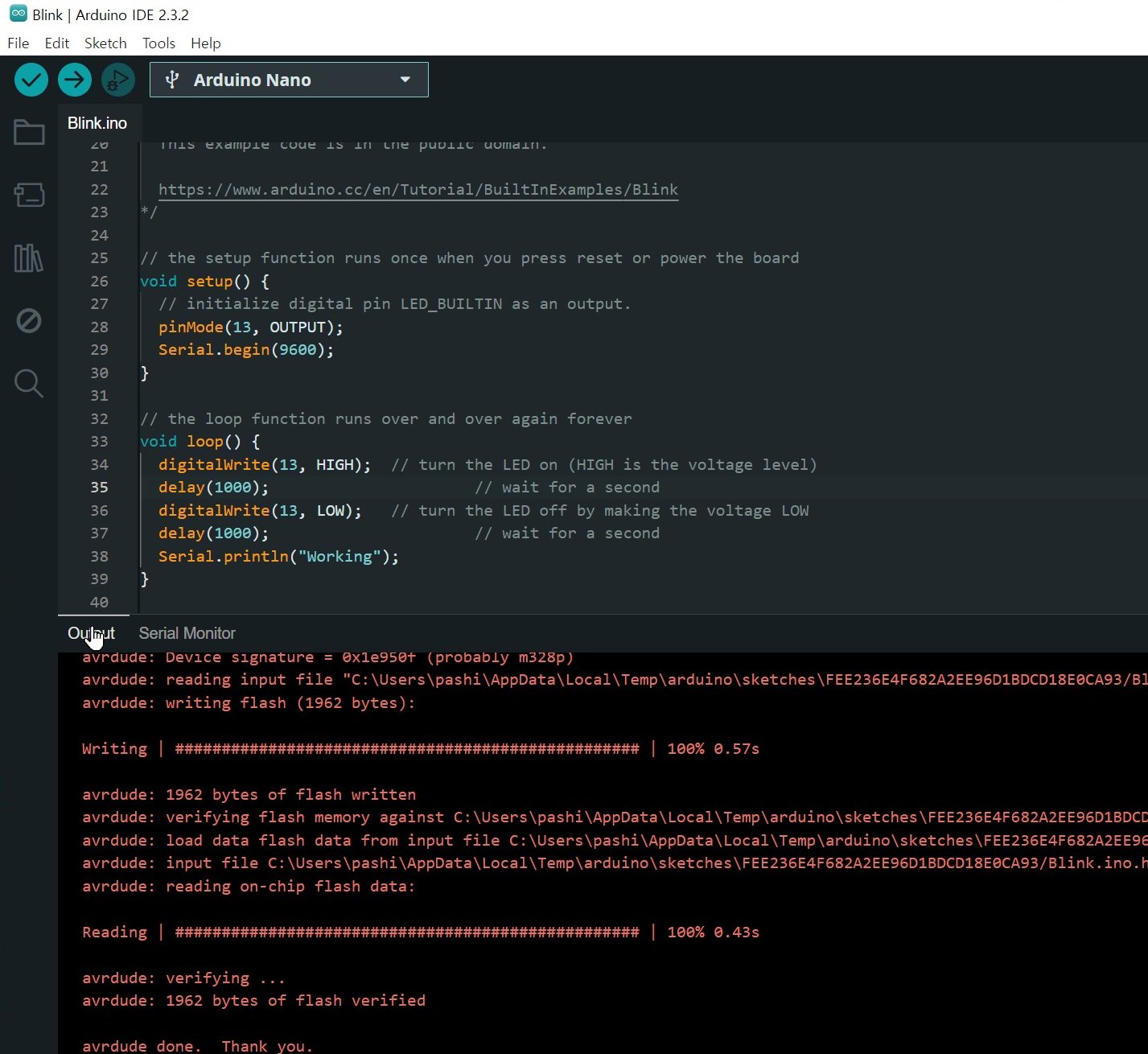The height and width of the screenshot is (1054, 1148).
Task: Click 'verifying flash memory against' output line
Action: 615,817
